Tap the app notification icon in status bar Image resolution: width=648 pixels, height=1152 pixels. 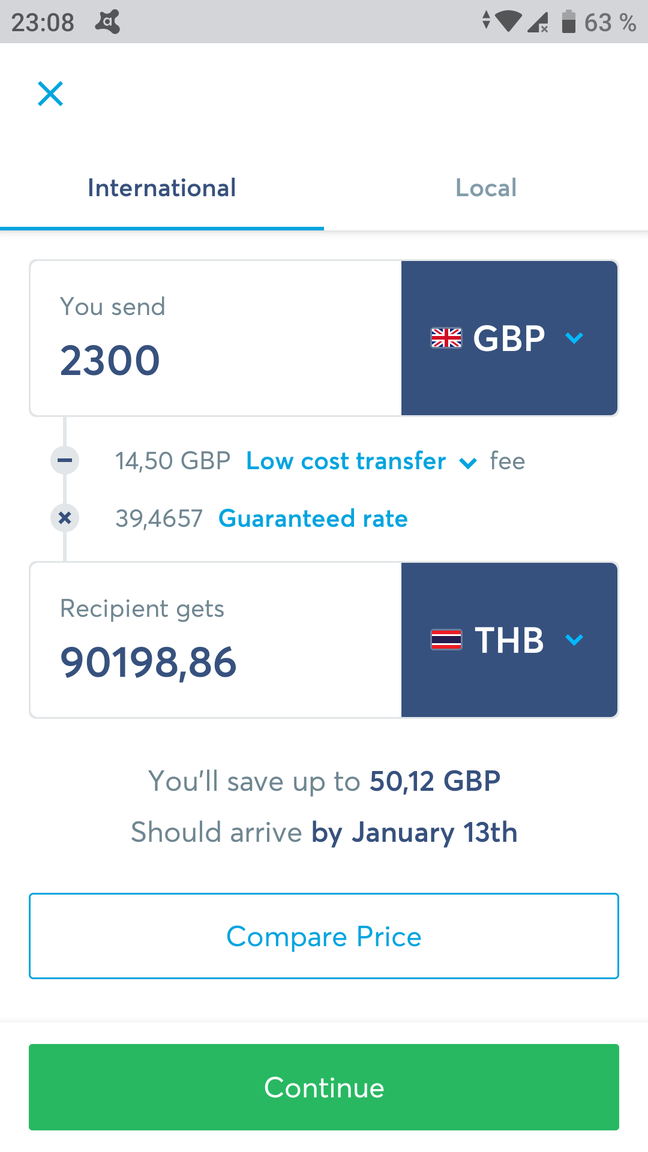[107, 21]
